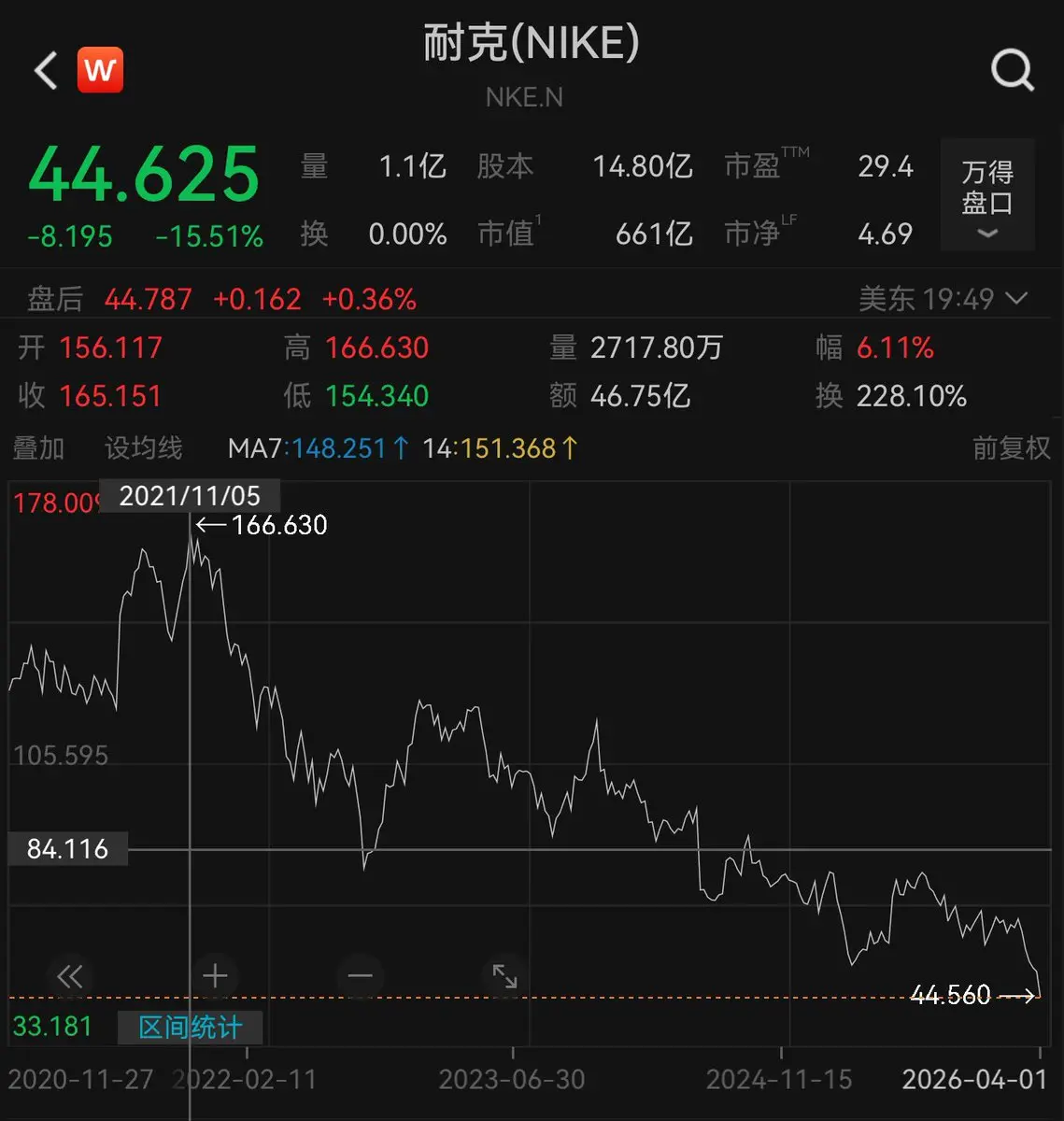Select the low price 154.340
1064x1121 pixels.
click(377, 396)
